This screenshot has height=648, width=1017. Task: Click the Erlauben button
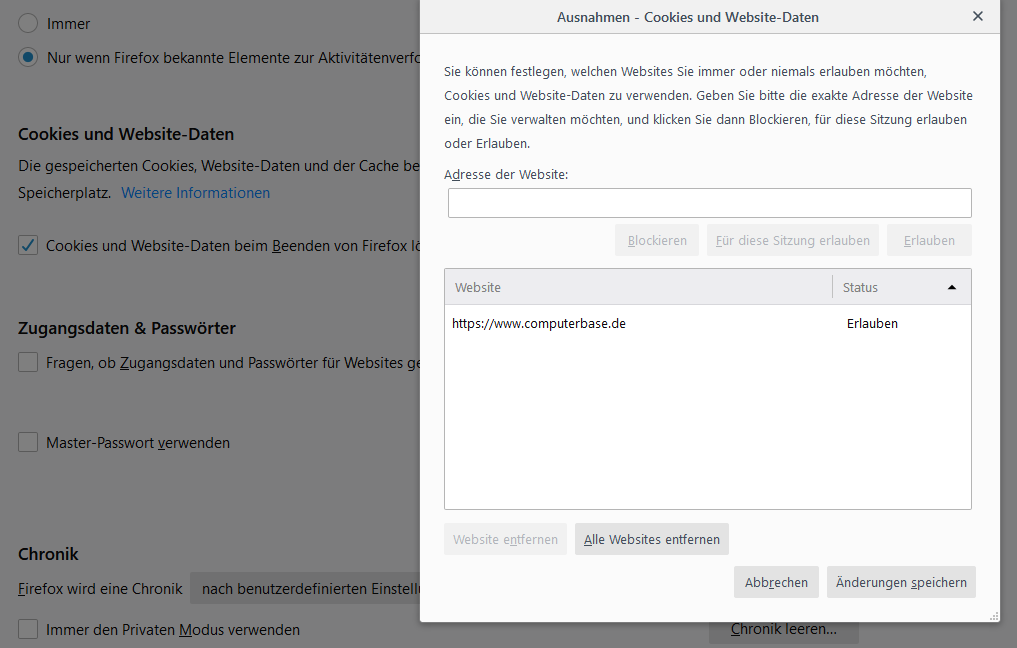tap(929, 241)
